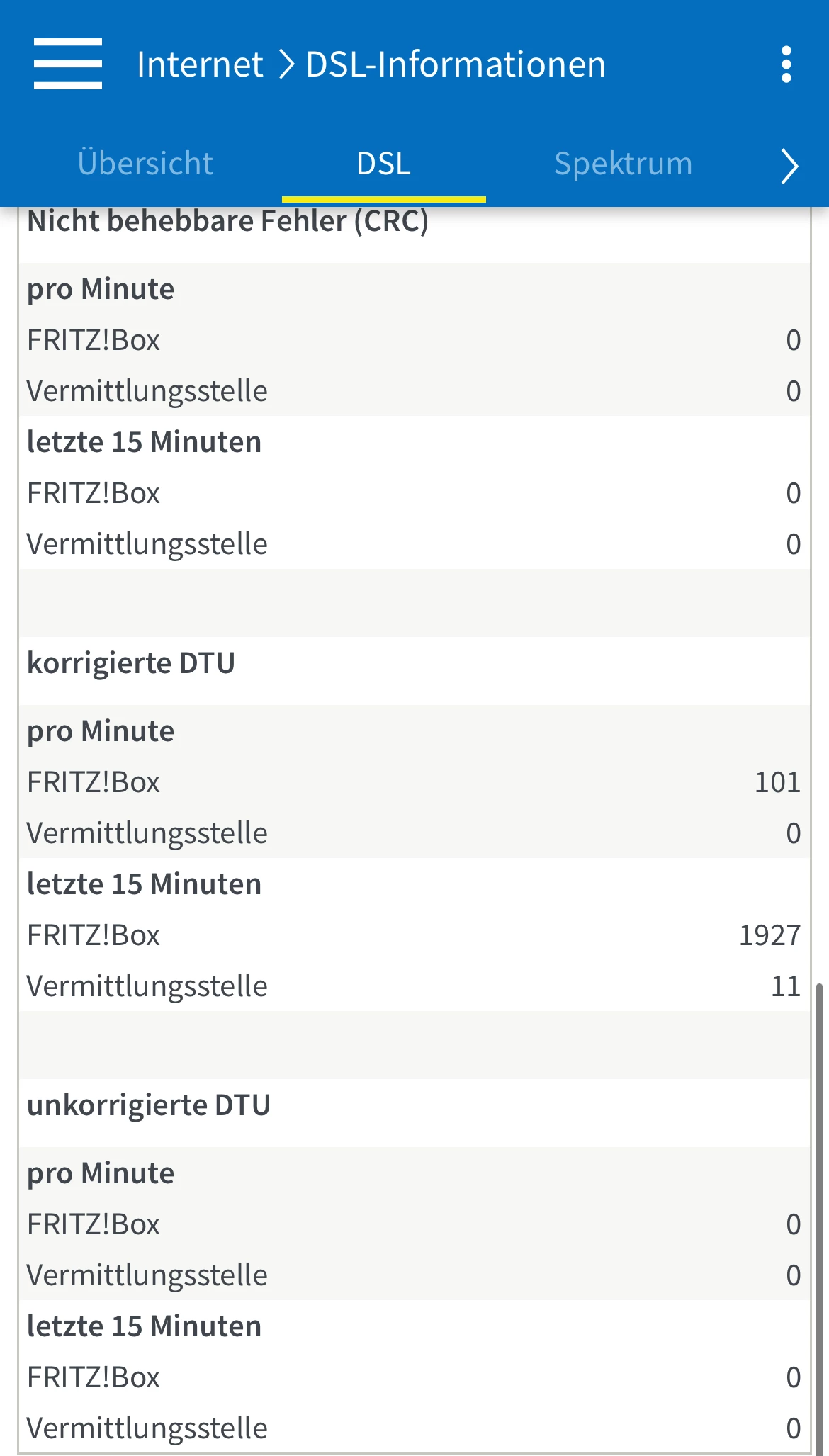The image size is (829, 1456).
Task: Open the hamburger navigation menu
Action: tap(68, 64)
